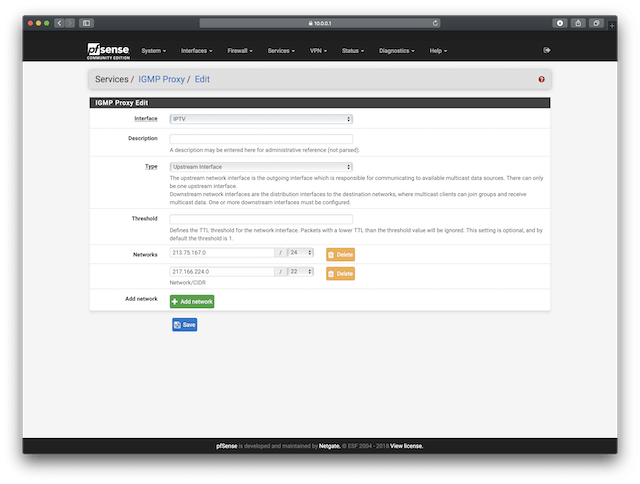Save the IGMP Proxy settings
Image resolution: width=640 pixels, height=484 pixels.
click(184, 325)
